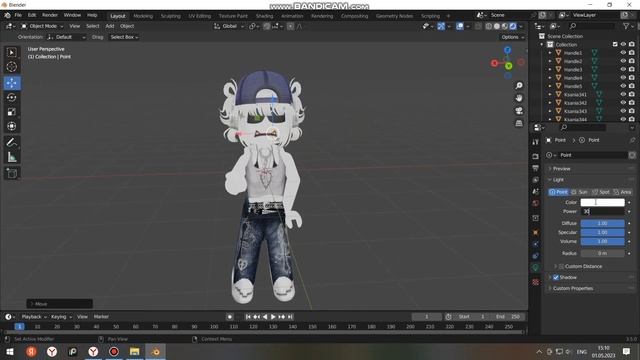Hide Ksenia341 using its eye icon
The image size is (640, 360).
tap(623, 94)
